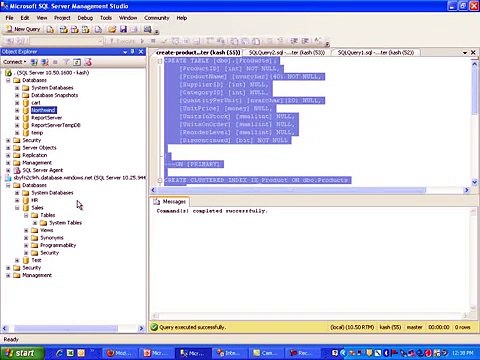Click the Filter funnel icon in Object Explorer

pos(66,62)
